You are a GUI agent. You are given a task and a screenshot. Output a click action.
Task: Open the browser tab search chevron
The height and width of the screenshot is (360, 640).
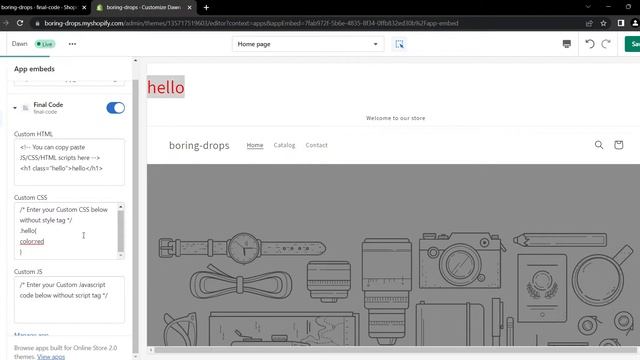tap(588, 7)
